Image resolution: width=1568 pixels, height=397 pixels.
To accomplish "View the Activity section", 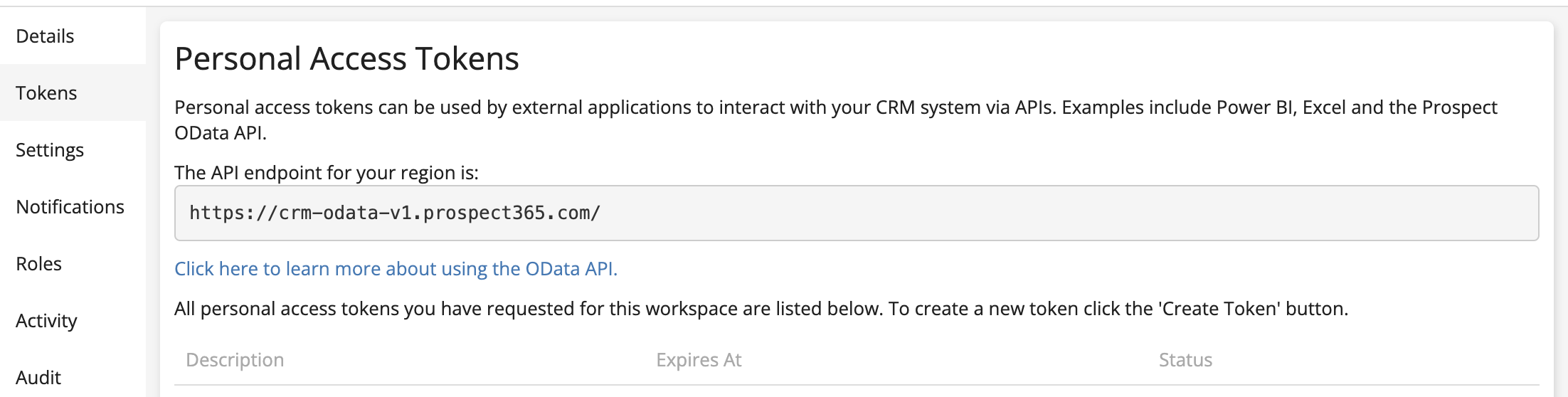I will pos(46,321).
